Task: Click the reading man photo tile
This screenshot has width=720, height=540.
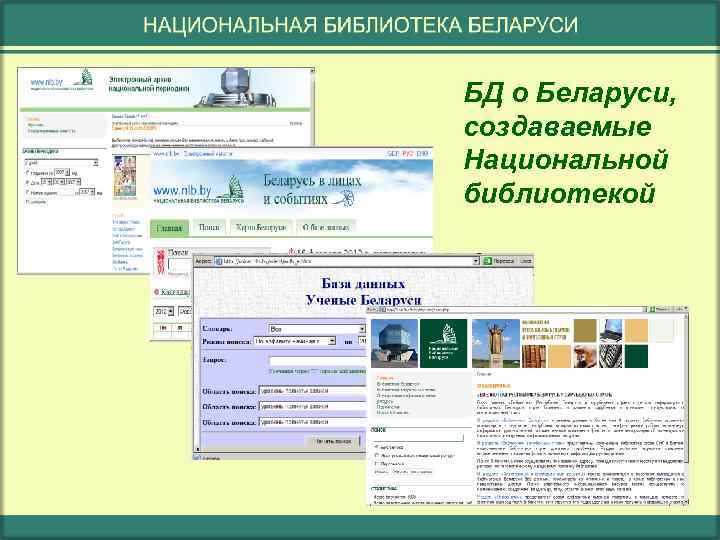Action: 585,356
